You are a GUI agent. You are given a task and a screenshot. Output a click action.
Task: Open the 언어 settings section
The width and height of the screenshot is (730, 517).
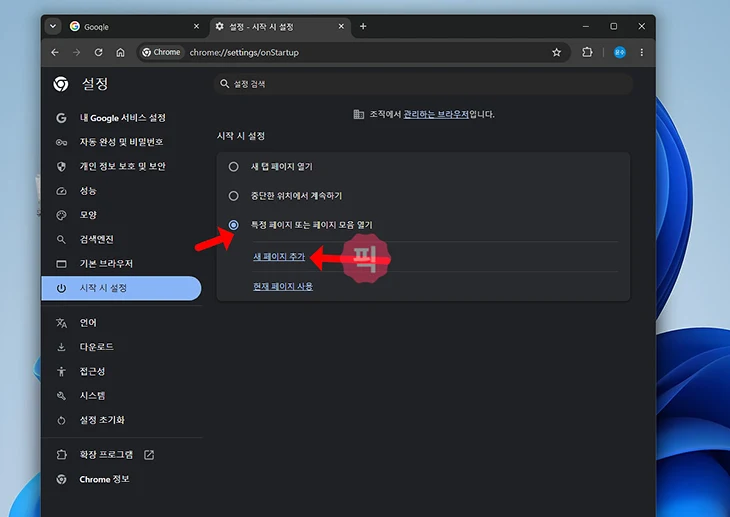coord(122,322)
